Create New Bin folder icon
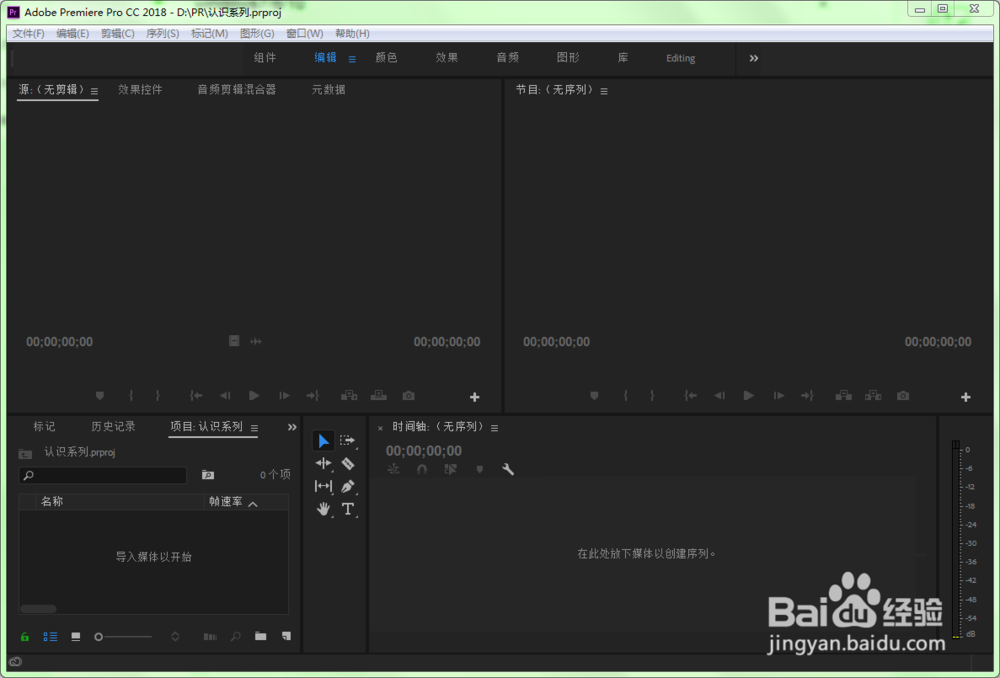Image resolution: width=1000 pixels, height=678 pixels. point(260,636)
